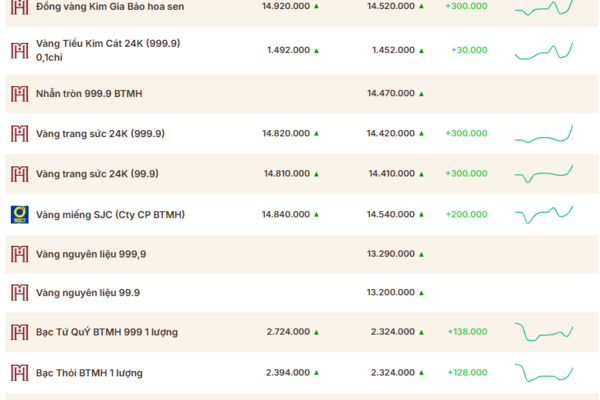View trend chart for Bạc Tứ Quý BTMH
This screenshot has width=600, height=400.
544,331
